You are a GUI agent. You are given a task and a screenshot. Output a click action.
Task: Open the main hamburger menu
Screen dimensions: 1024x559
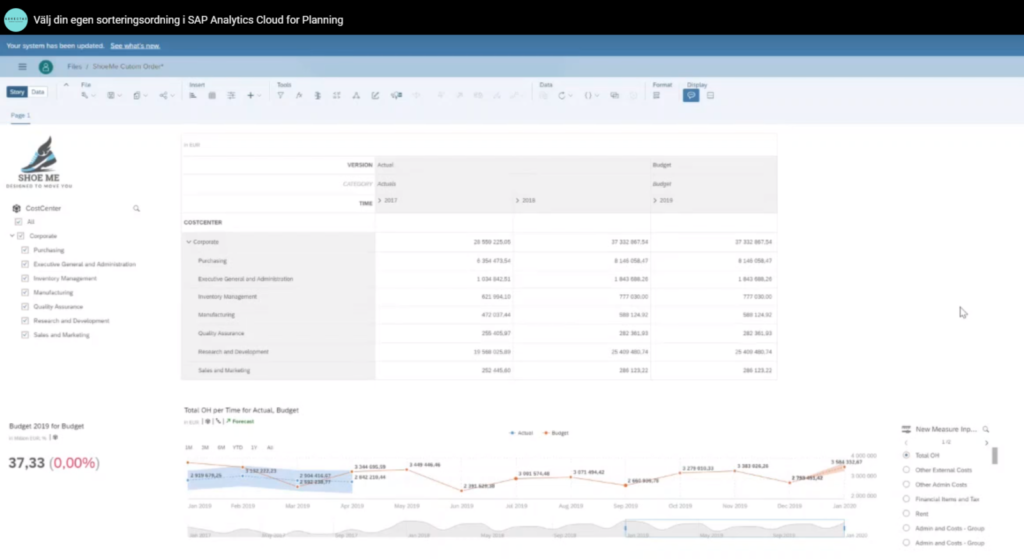click(x=22, y=67)
